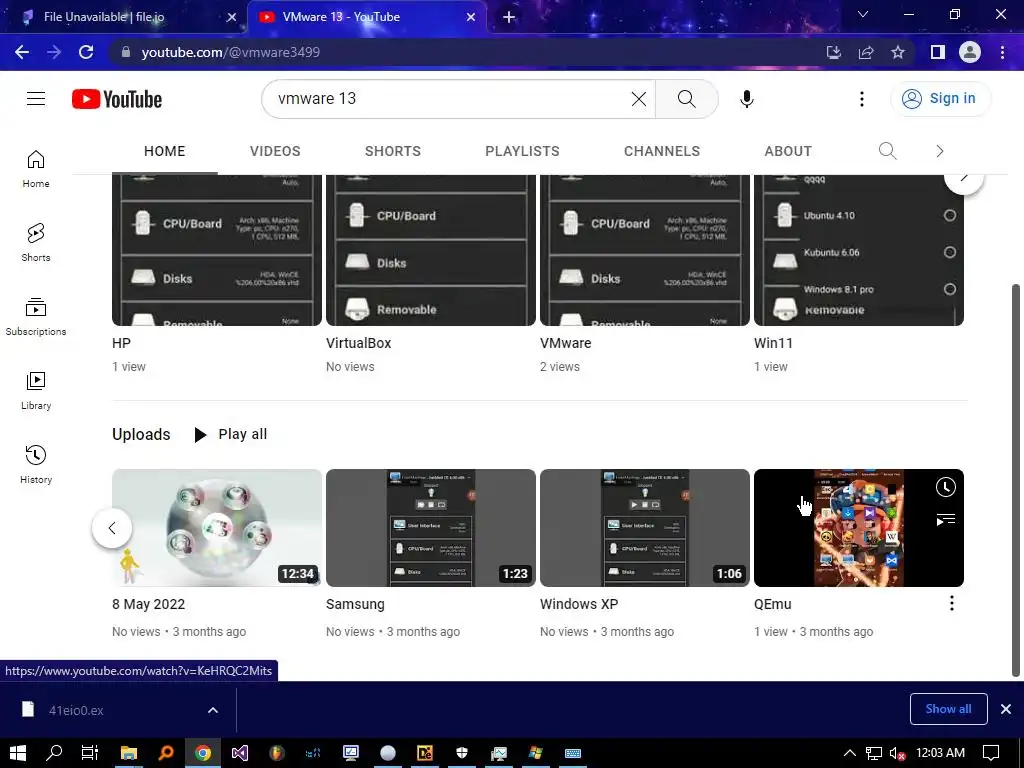Open Subscriptions in the sidebar
Viewport: 1024px width, 768px height.
[36, 316]
